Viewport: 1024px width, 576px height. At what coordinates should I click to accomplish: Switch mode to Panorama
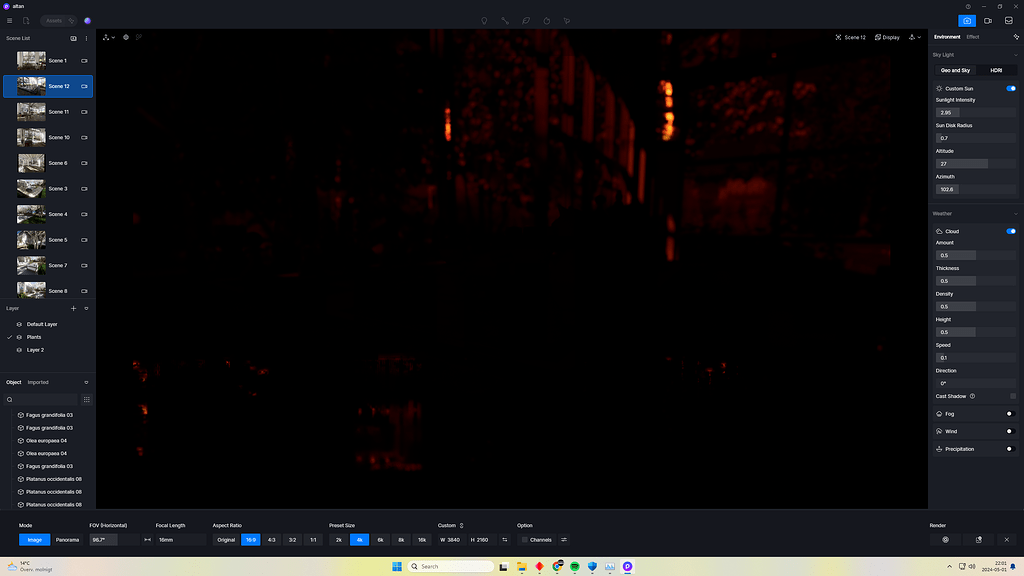point(67,540)
